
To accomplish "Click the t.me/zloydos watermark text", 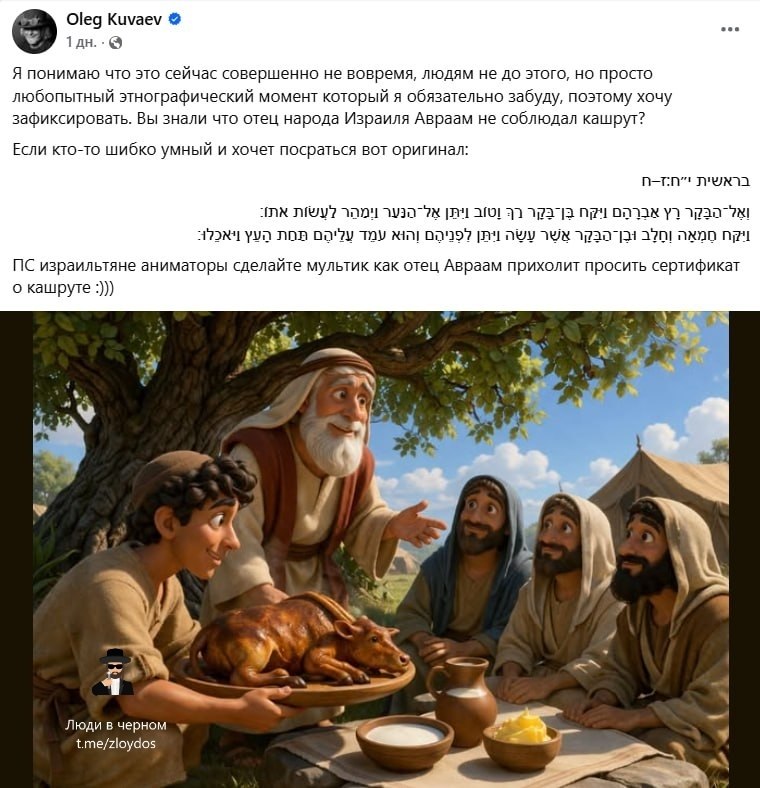I will click(x=116, y=743).
